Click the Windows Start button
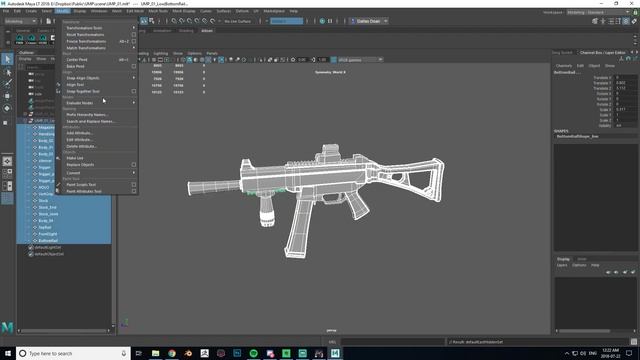640x360 pixels. tap(8, 353)
